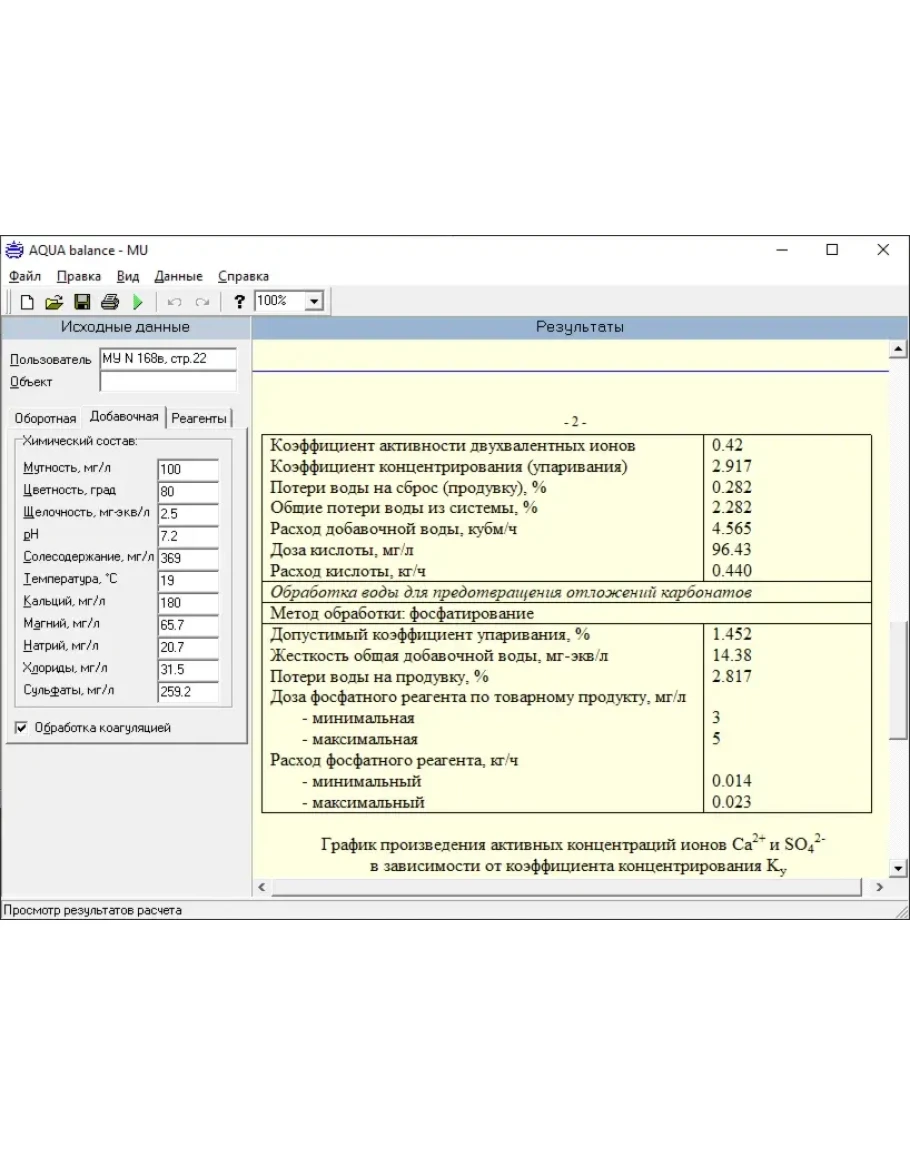The width and height of the screenshot is (910, 1155).
Task: Click the New document icon
Action: pyautogui.click(x=27, y=302)
